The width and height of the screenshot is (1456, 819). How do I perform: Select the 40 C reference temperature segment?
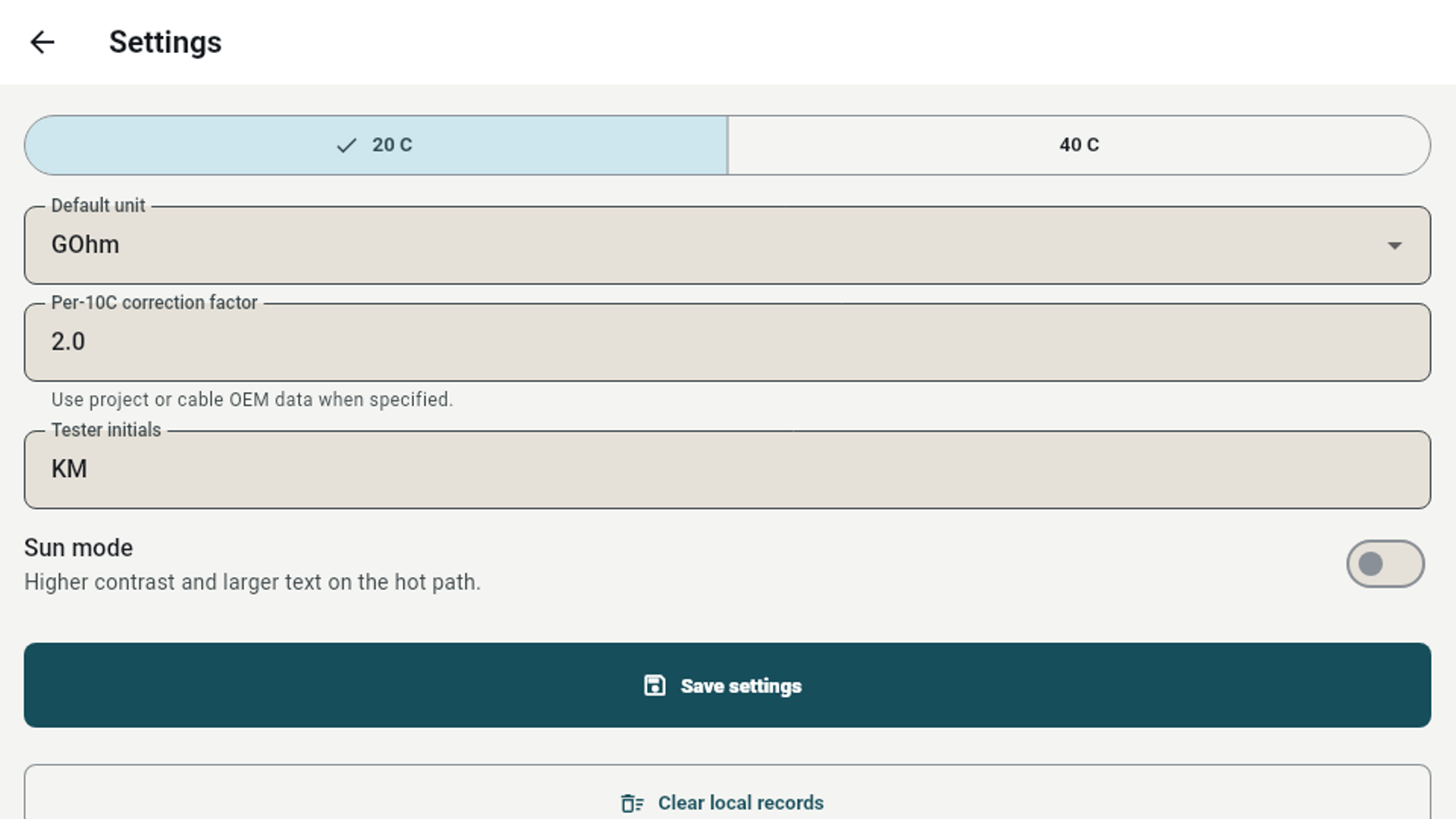(x=1079, y=145)
